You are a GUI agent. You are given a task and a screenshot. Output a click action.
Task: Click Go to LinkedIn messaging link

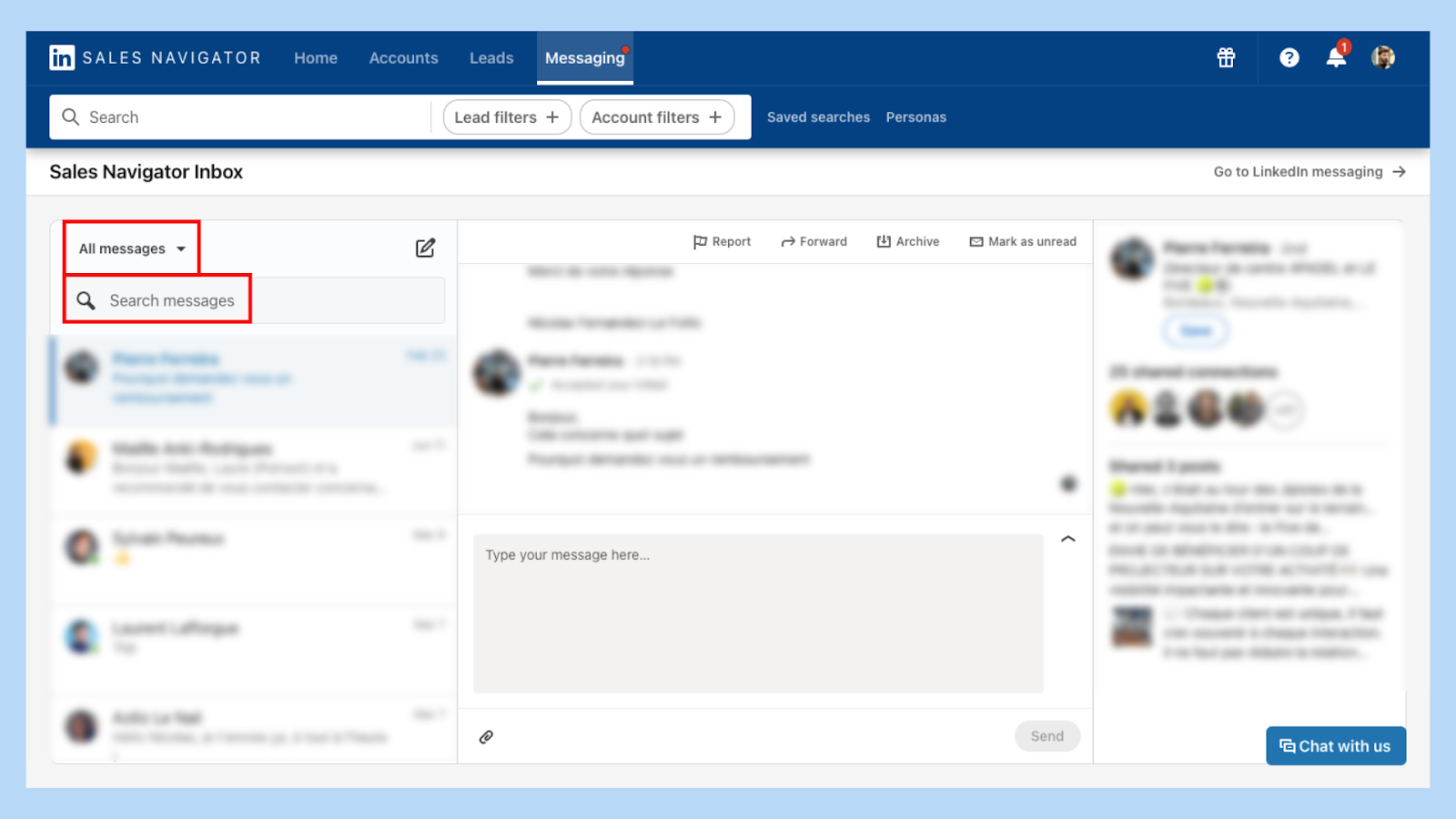tap(1309, 172)
